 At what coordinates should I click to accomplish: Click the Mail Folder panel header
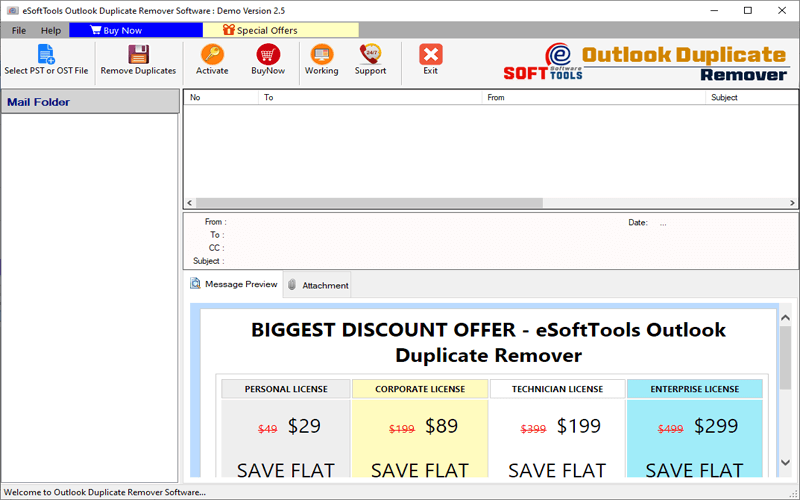pos(90,102)
